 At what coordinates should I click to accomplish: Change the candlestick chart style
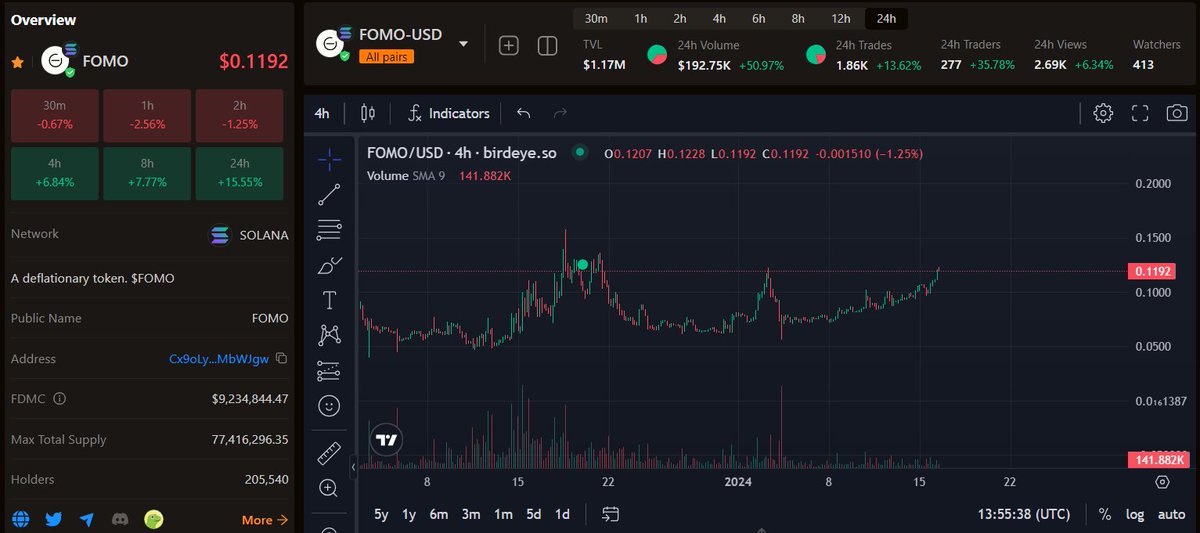pyautogui.click(x=368, y=113)
